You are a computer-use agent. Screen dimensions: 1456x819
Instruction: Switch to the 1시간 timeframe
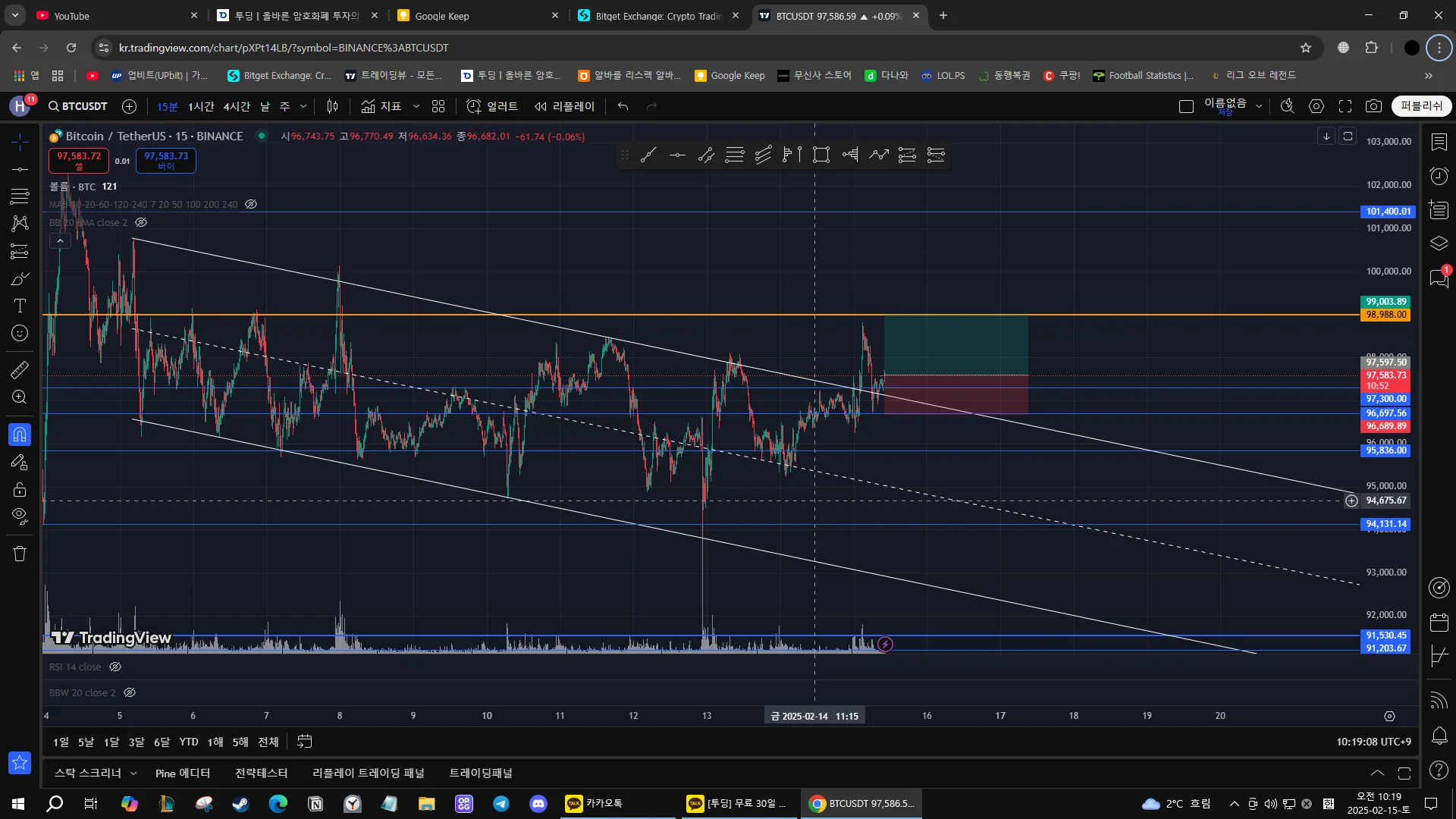tap(201, 106)
